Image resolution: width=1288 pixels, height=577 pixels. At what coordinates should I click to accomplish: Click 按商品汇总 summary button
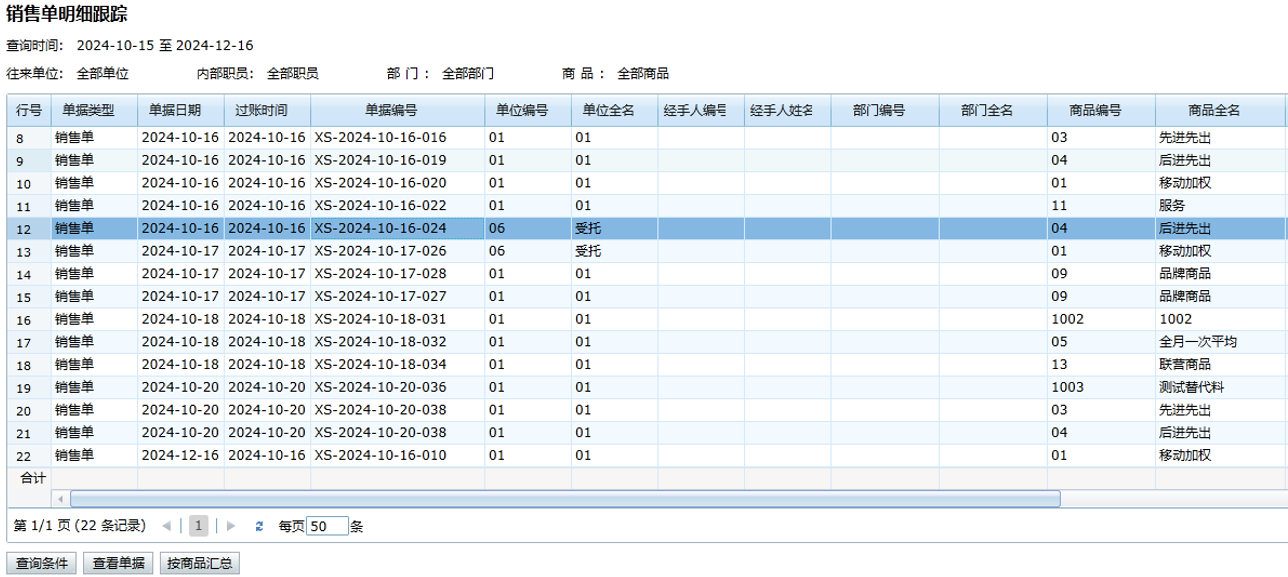pyautogui.click(x=199, y=563)
